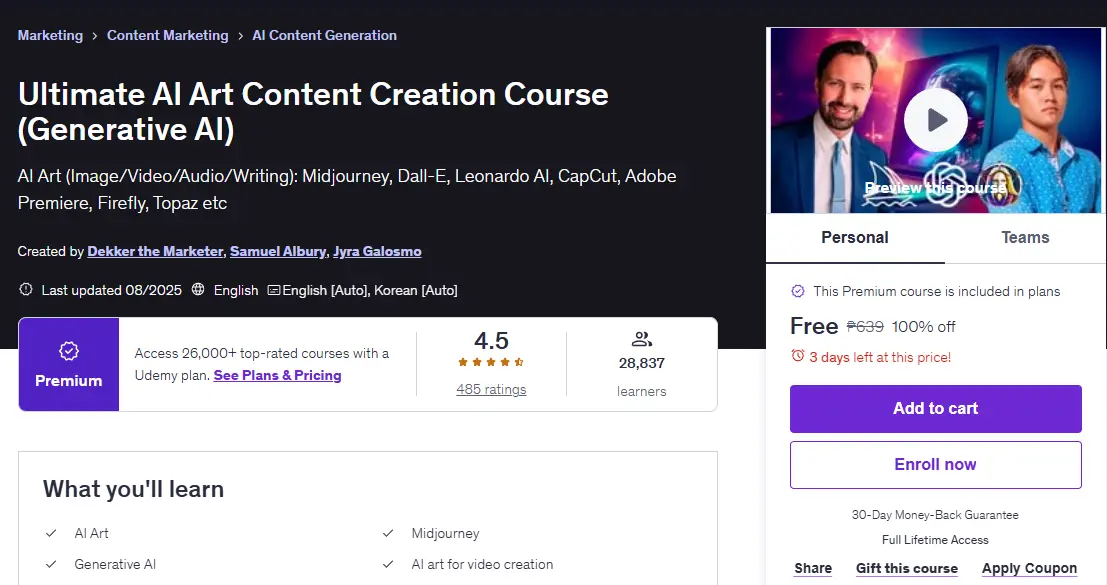Click the learners people icon
Image resolution: width=1107 pixels, height=585 pixels.
[x=641, y=339]
